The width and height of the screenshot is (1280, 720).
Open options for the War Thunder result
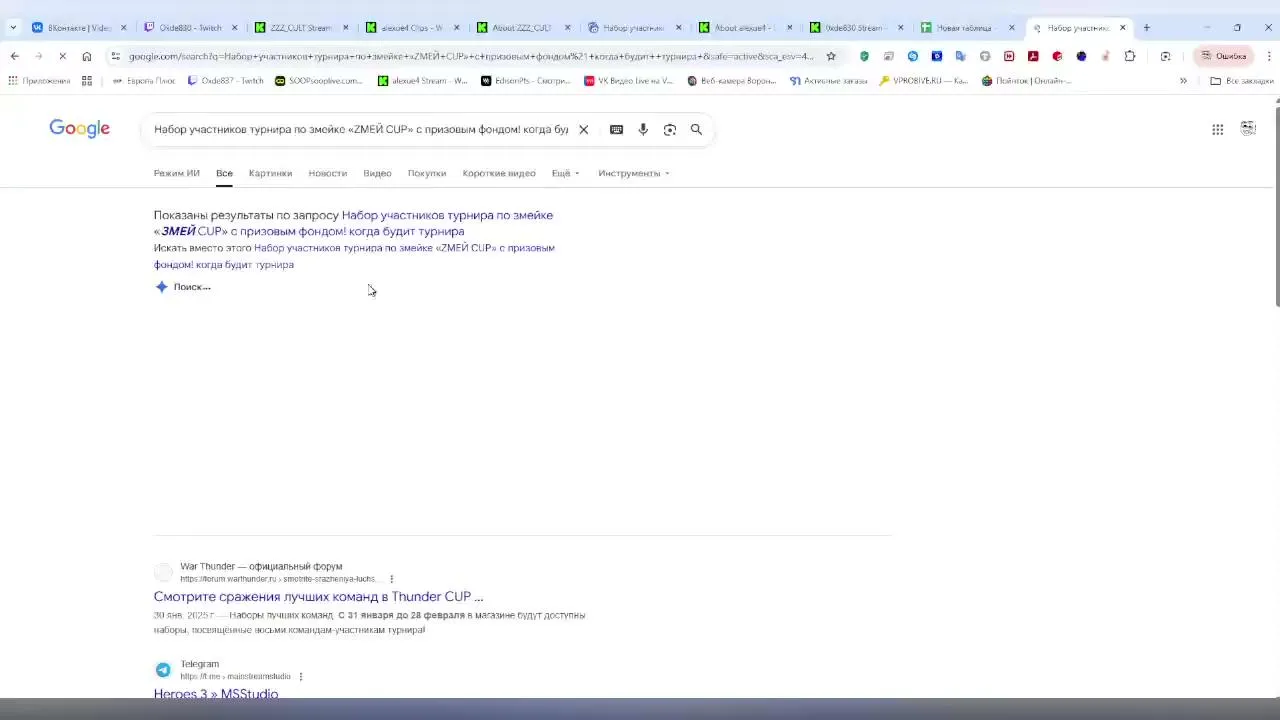click(x=391, y=579)
